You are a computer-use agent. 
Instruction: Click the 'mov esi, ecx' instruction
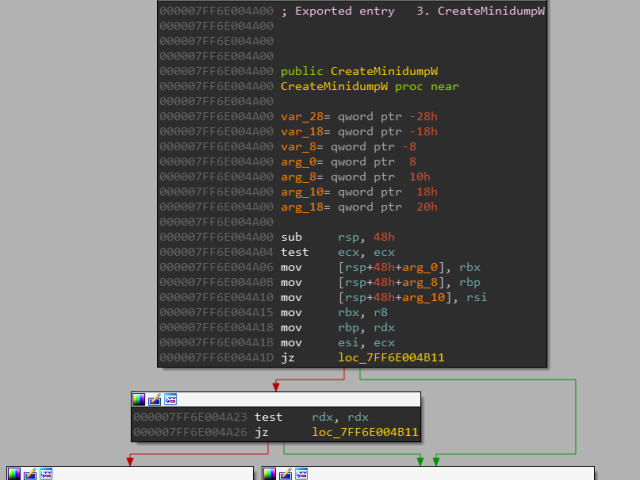(x=338, y=343)
